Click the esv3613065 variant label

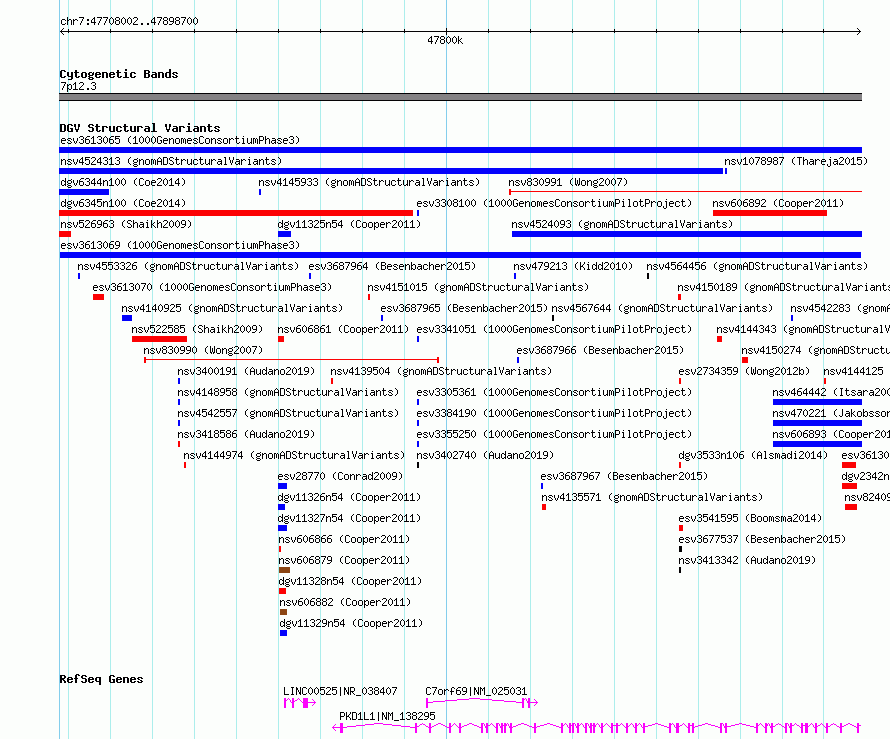click(x=180, y=140)
